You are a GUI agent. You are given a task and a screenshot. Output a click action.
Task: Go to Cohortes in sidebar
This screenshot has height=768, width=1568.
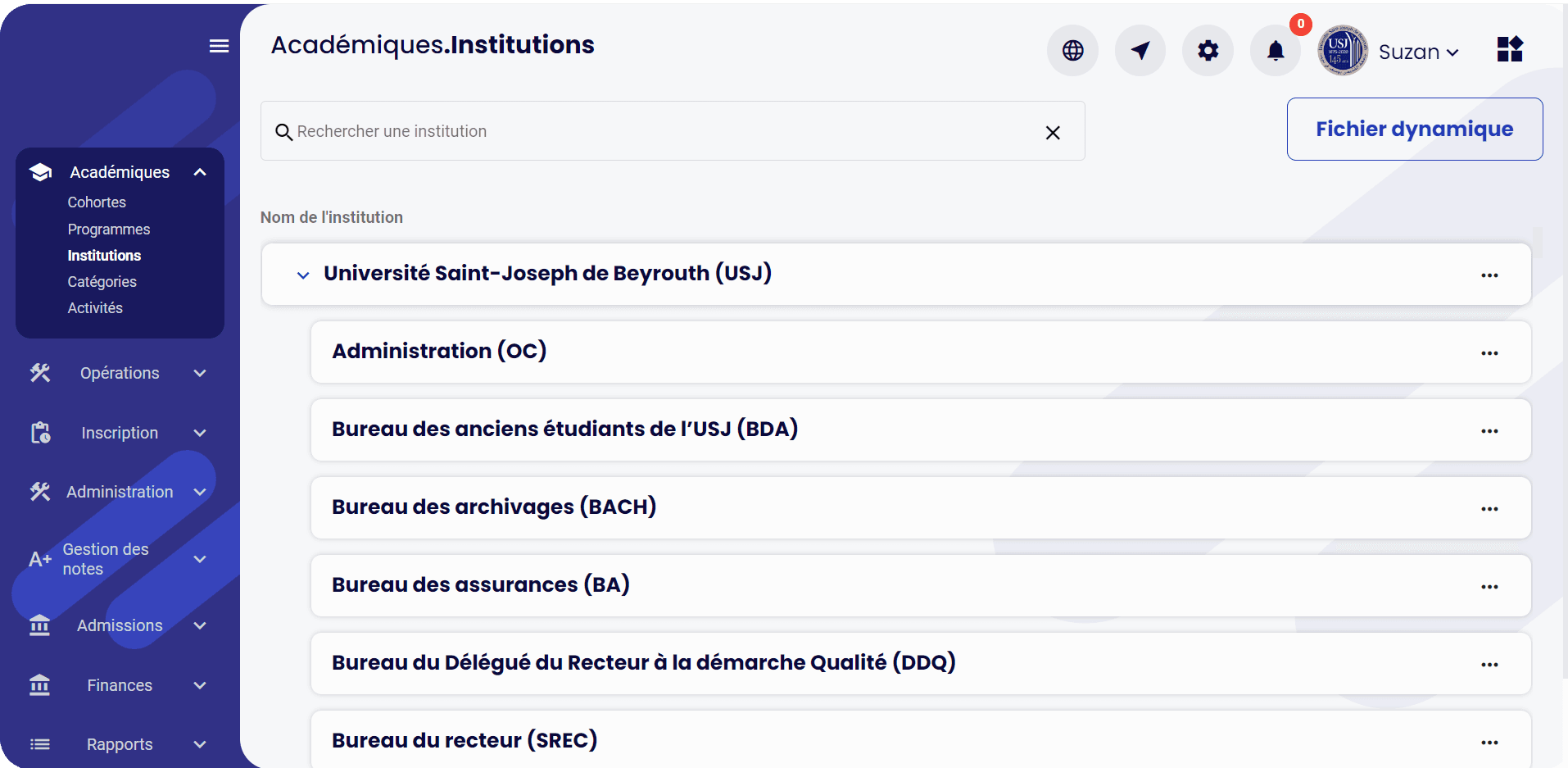[97, 202]
